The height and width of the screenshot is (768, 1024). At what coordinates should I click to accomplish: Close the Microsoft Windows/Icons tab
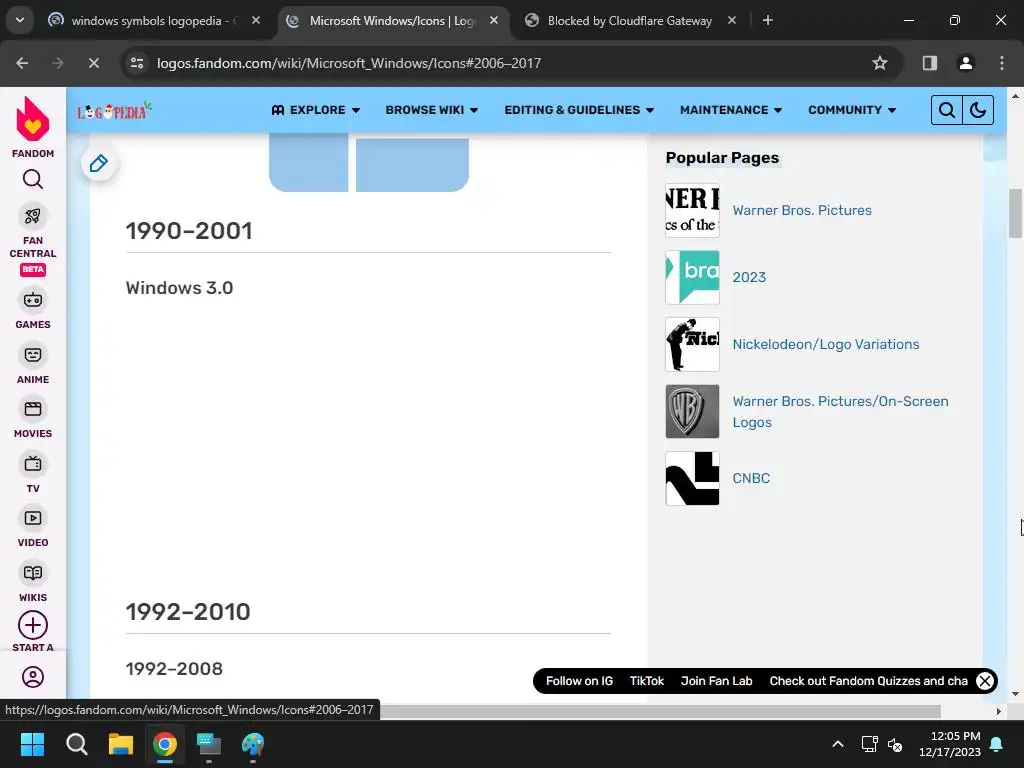point(494,20)
